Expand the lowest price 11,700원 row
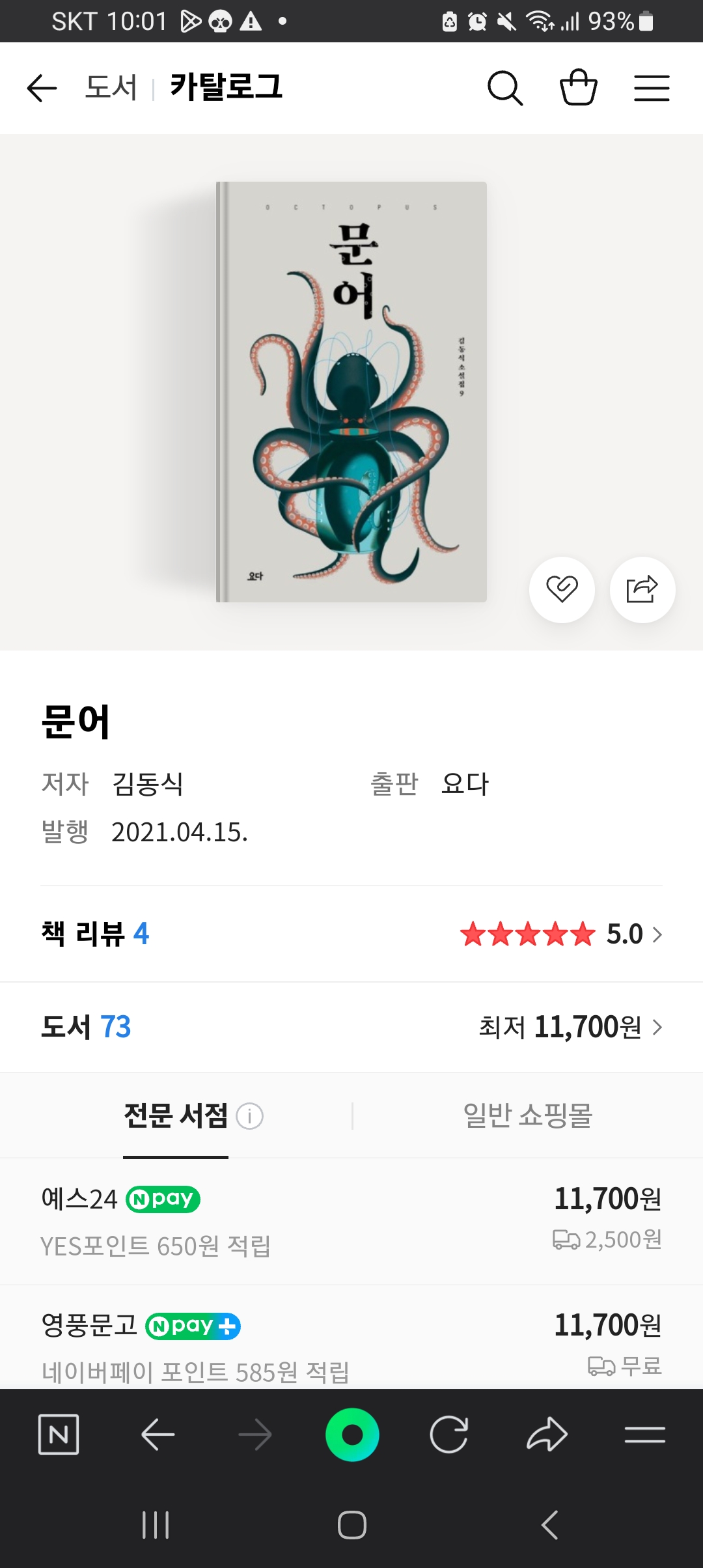Viewport: 703px width, 1568px height. (657, 1028)
